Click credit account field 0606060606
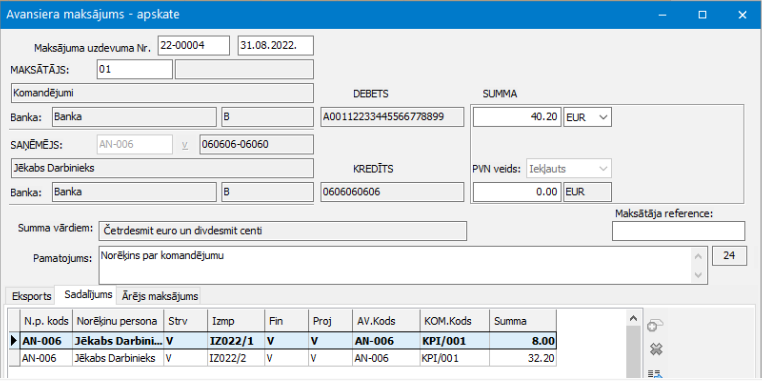Screen dimensions: 762x382 [393, 192]
